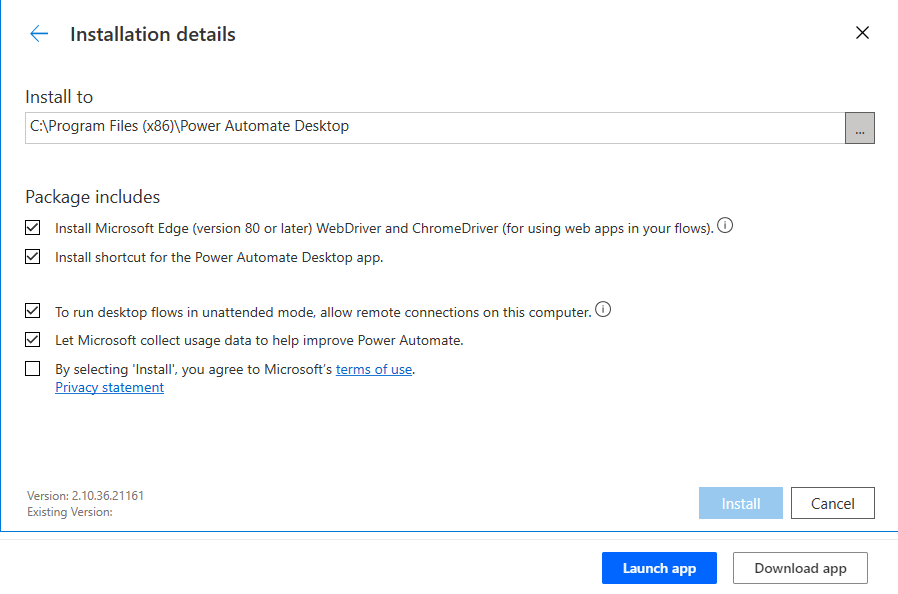Viewport: 898px width, 594px height.
Task: Click the Install to label
Action: (x=59, y=97)
